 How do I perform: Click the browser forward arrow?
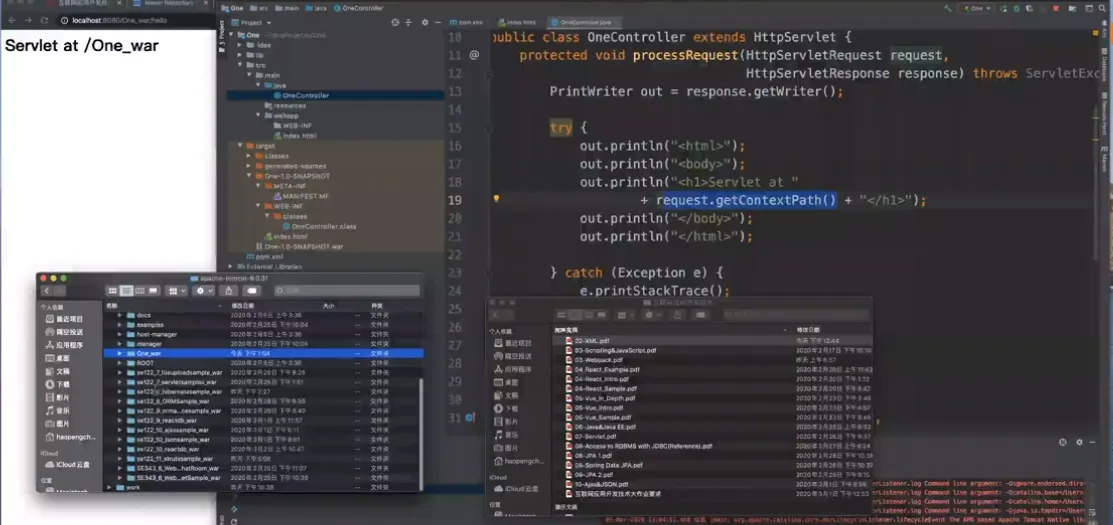click(28, 21)
